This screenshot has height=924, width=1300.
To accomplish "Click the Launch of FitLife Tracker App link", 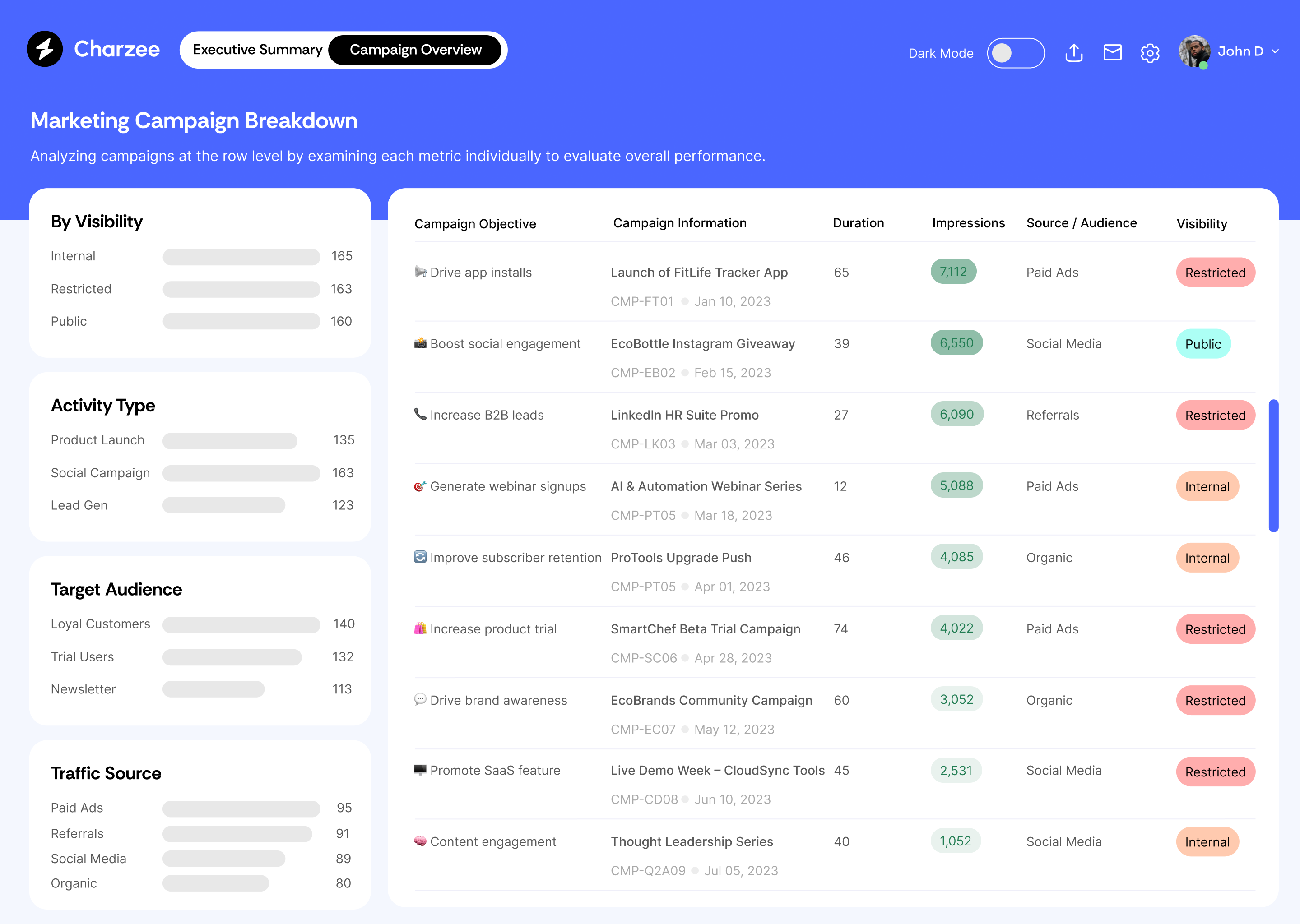I will tap(699, 272).
